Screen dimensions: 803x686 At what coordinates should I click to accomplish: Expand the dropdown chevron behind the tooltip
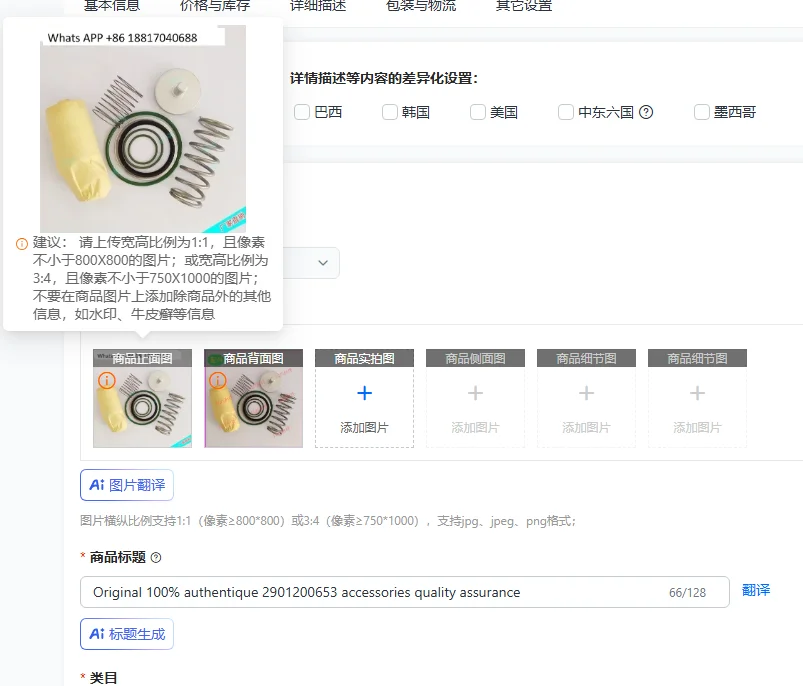click(323, 263)
